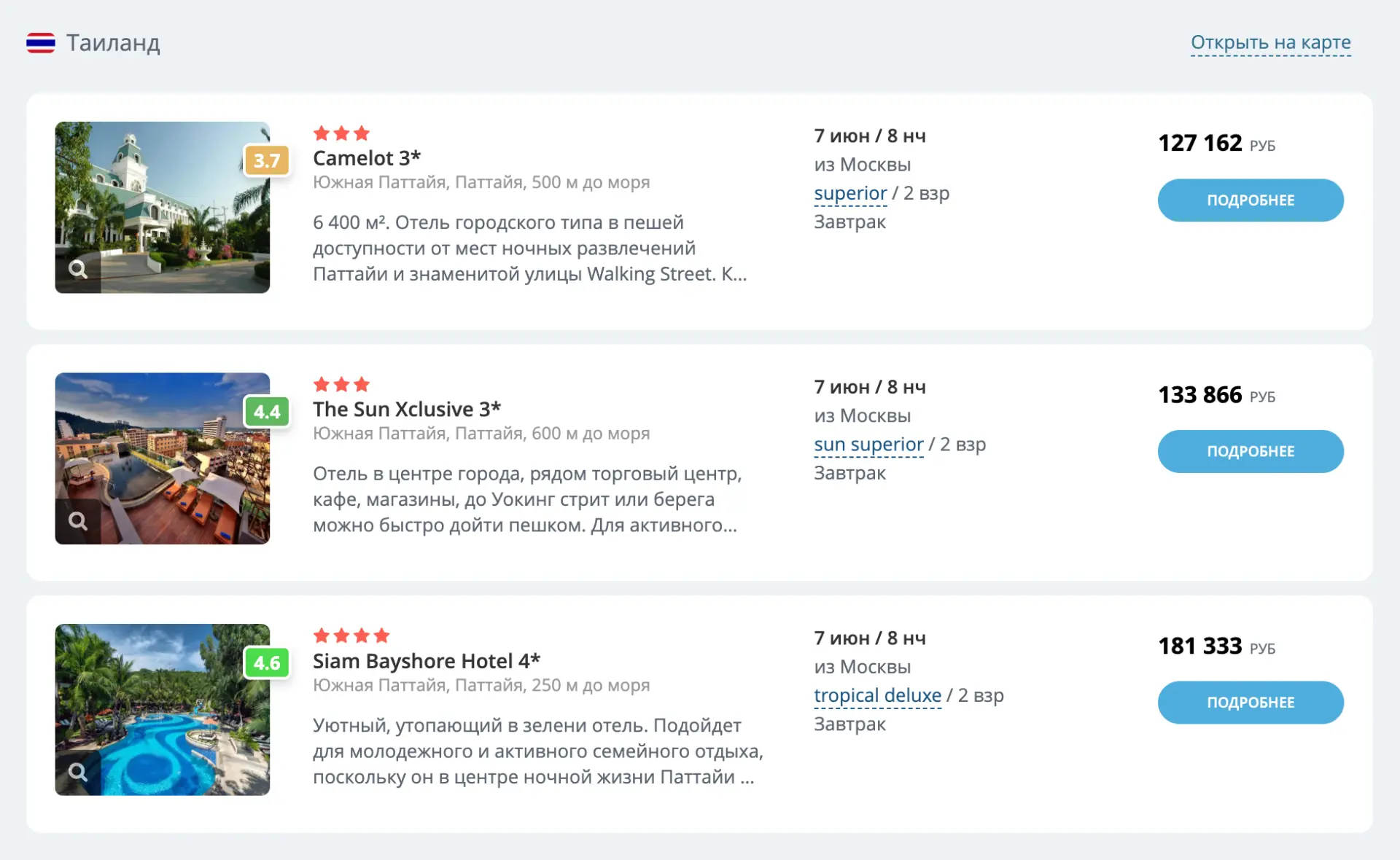Viewport: 1400px width, 860px height.
Task: Click ПОДРОБНЕЕ for Siam Bayshore Hotel
Action: coord(1251,703)
